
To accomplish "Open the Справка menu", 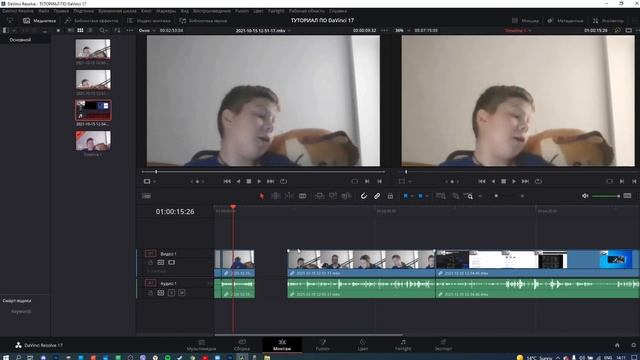I will point(338,11).
